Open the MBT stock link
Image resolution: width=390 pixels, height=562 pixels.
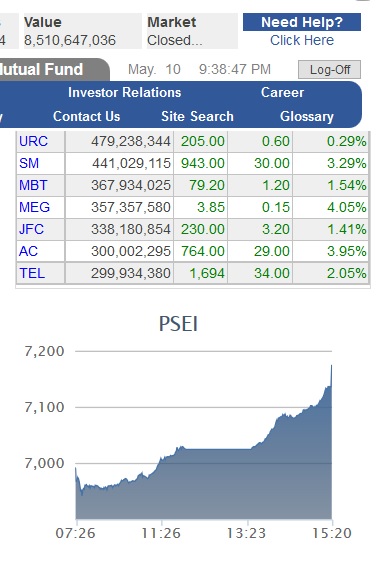click(x=33, y=185)
